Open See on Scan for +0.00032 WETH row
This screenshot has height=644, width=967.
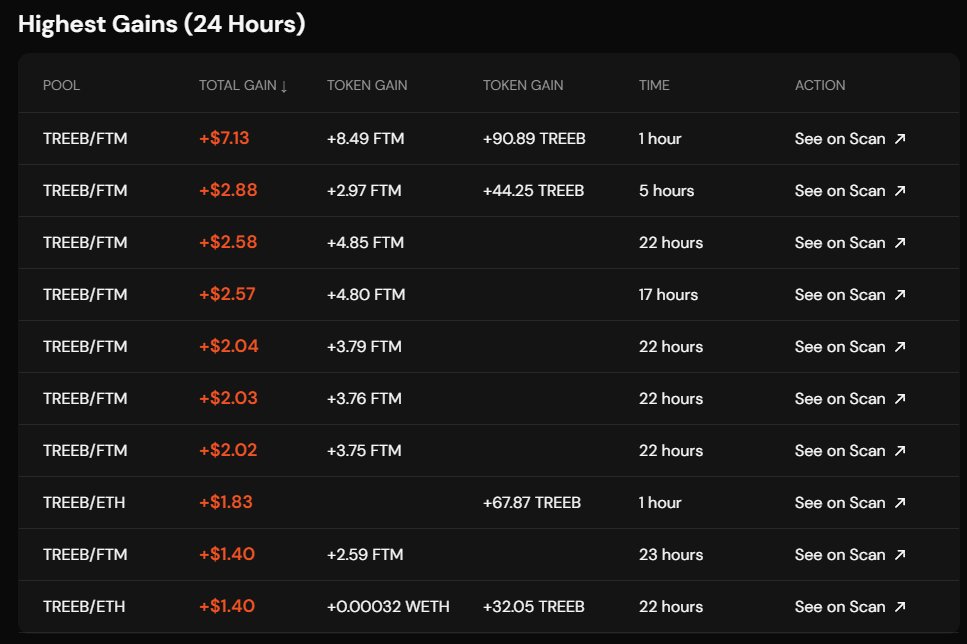pos(850,606)
